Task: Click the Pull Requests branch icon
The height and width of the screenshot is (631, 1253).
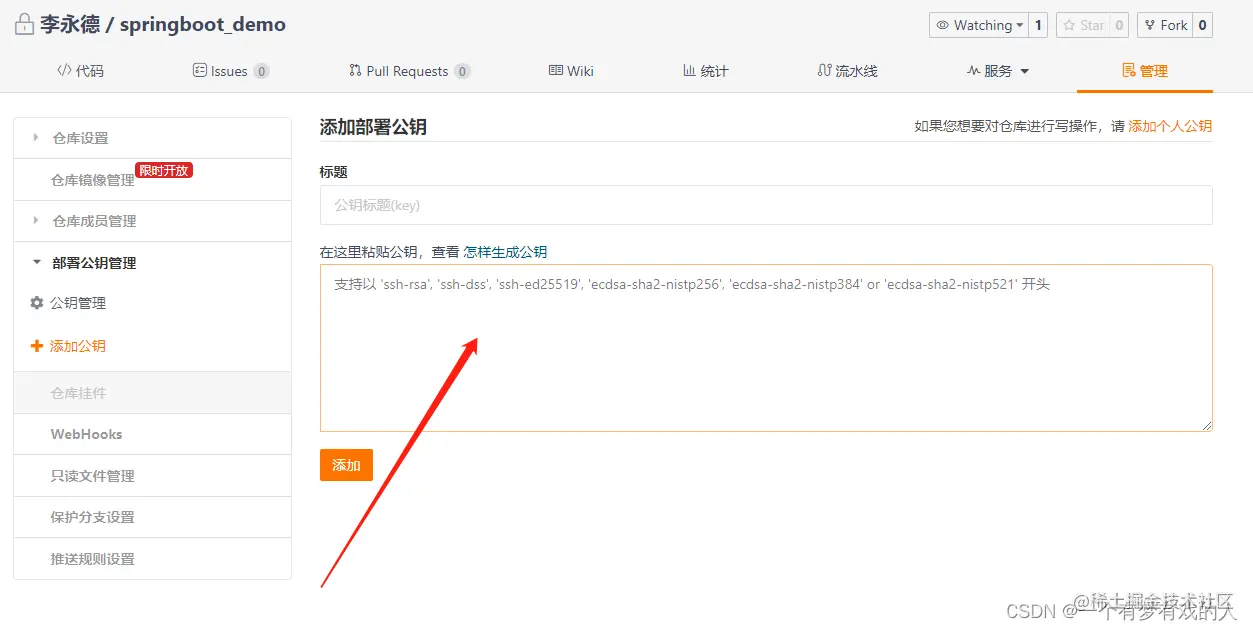Action: coord(355,70)
